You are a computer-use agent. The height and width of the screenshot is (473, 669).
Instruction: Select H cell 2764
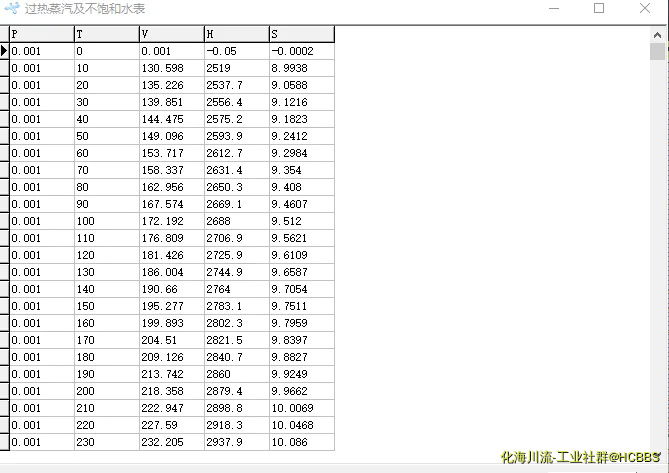tap(237, 289)
